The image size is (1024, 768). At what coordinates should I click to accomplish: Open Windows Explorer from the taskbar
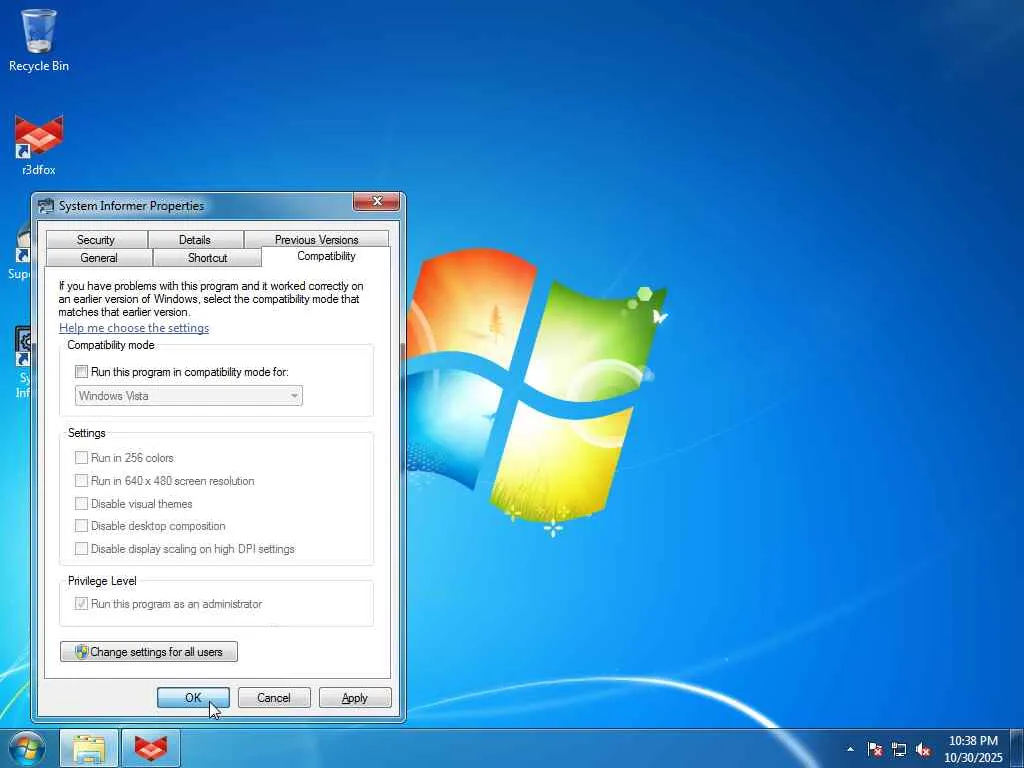(89, 748)
